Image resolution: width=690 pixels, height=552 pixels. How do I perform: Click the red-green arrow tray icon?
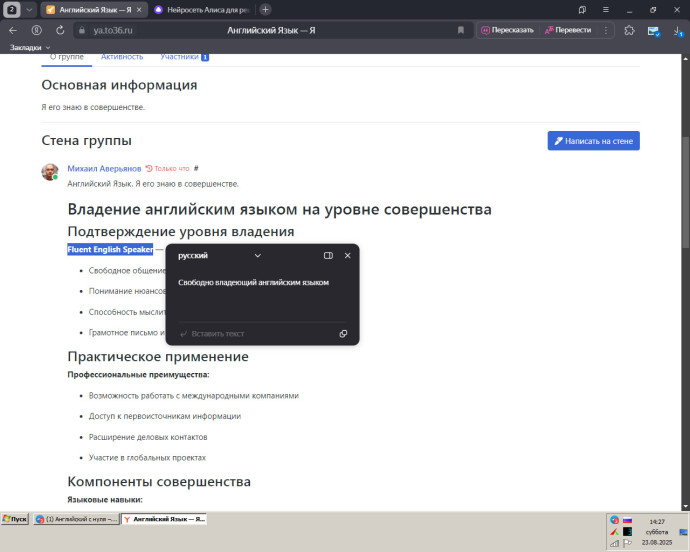pyautogui.click(x=614, y=532)
